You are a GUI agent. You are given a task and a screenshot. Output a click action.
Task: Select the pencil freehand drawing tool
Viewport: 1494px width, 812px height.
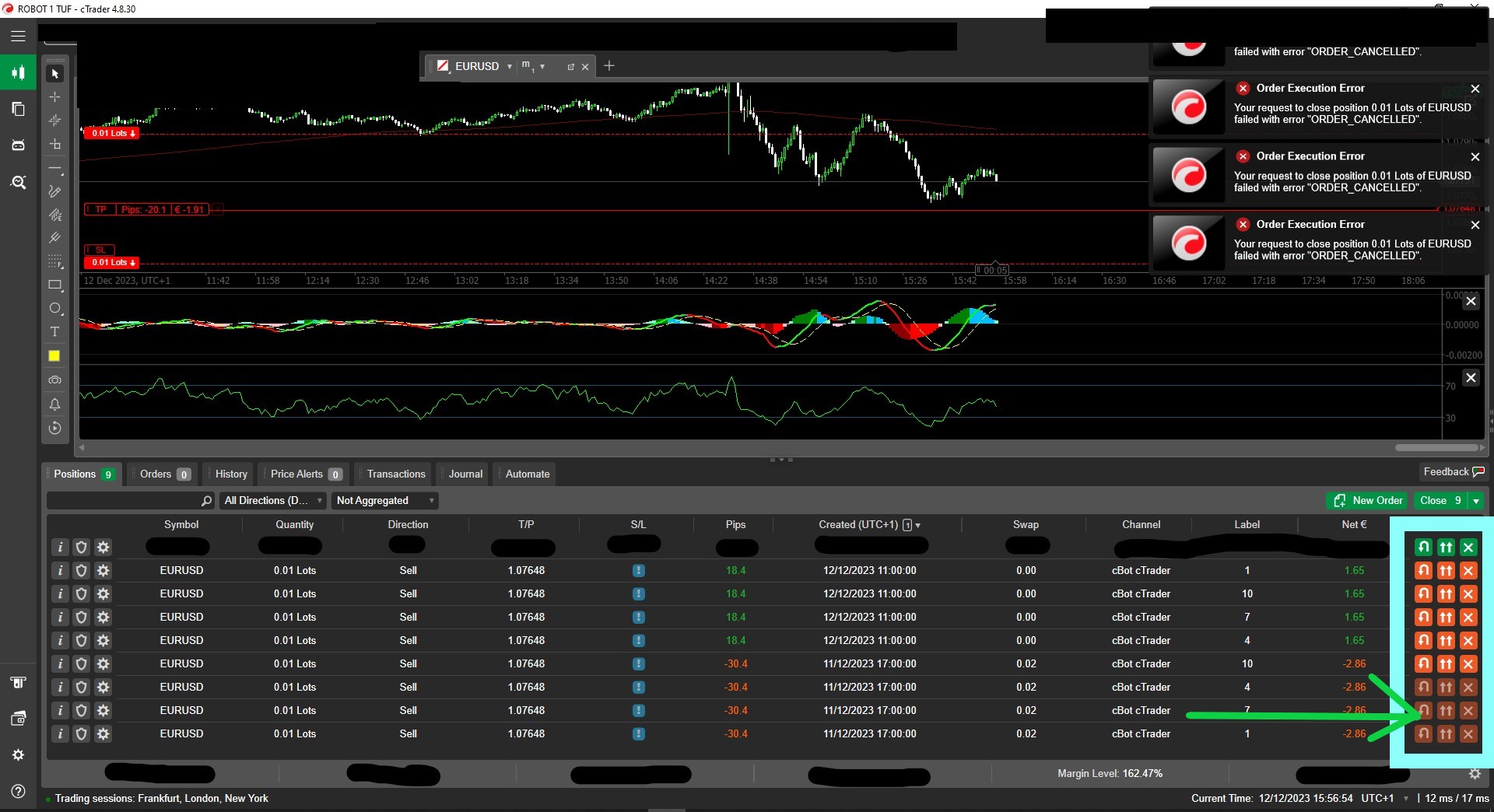pyautogui.click(x=54, y=191)
